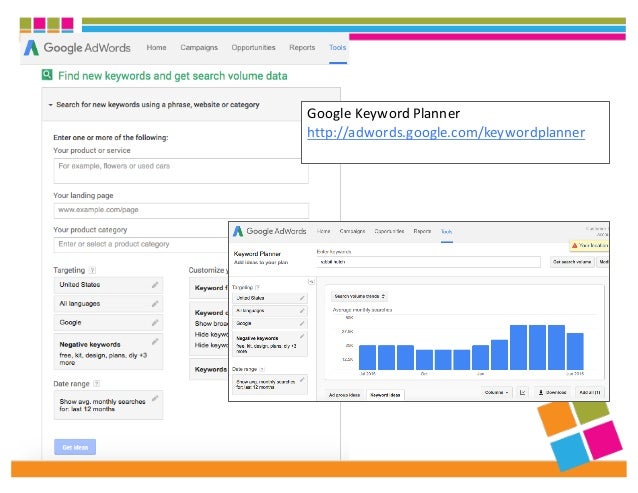Switch to the 'Ad group ideas' tab
This screenshot has height=493, width=638.
[344, 395]
